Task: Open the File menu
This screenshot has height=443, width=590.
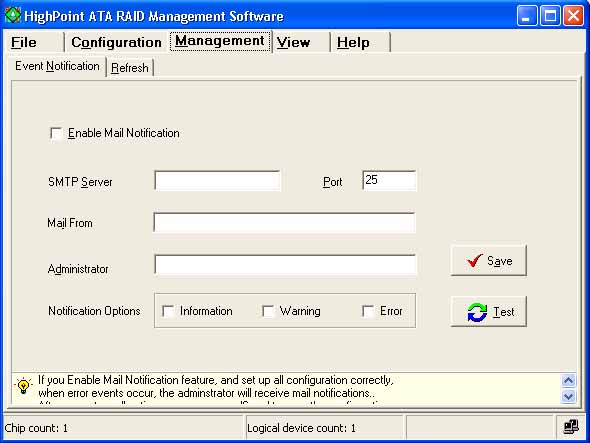Action: (x=24, y=42)
